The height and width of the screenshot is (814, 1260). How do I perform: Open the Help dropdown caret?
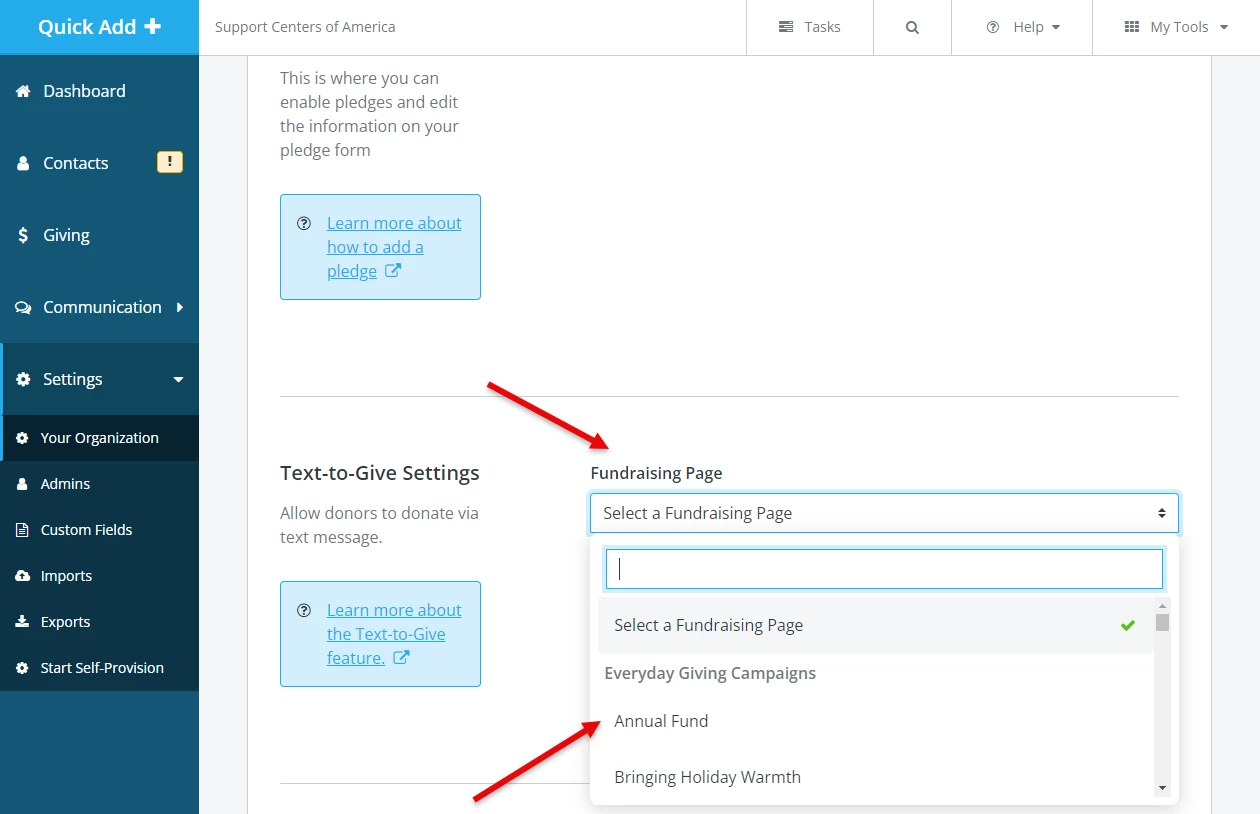[x=1056, y=28]
